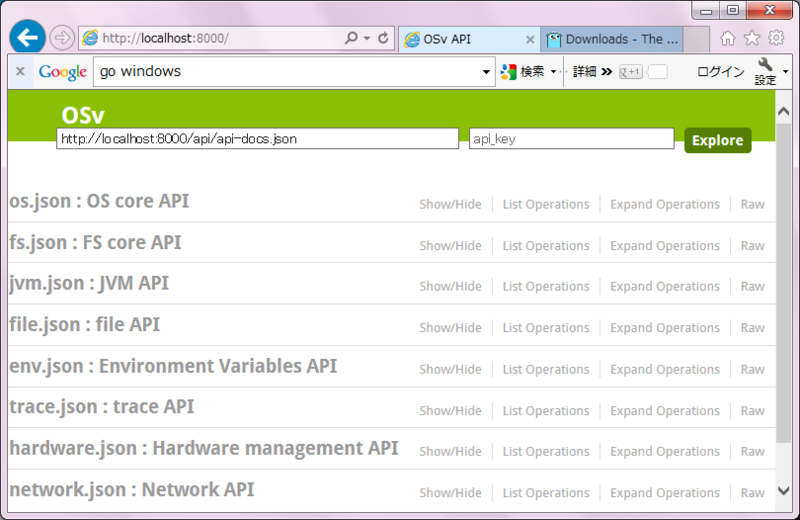Click List Operations for os.json
800x520 pixels.
point(546,204)
